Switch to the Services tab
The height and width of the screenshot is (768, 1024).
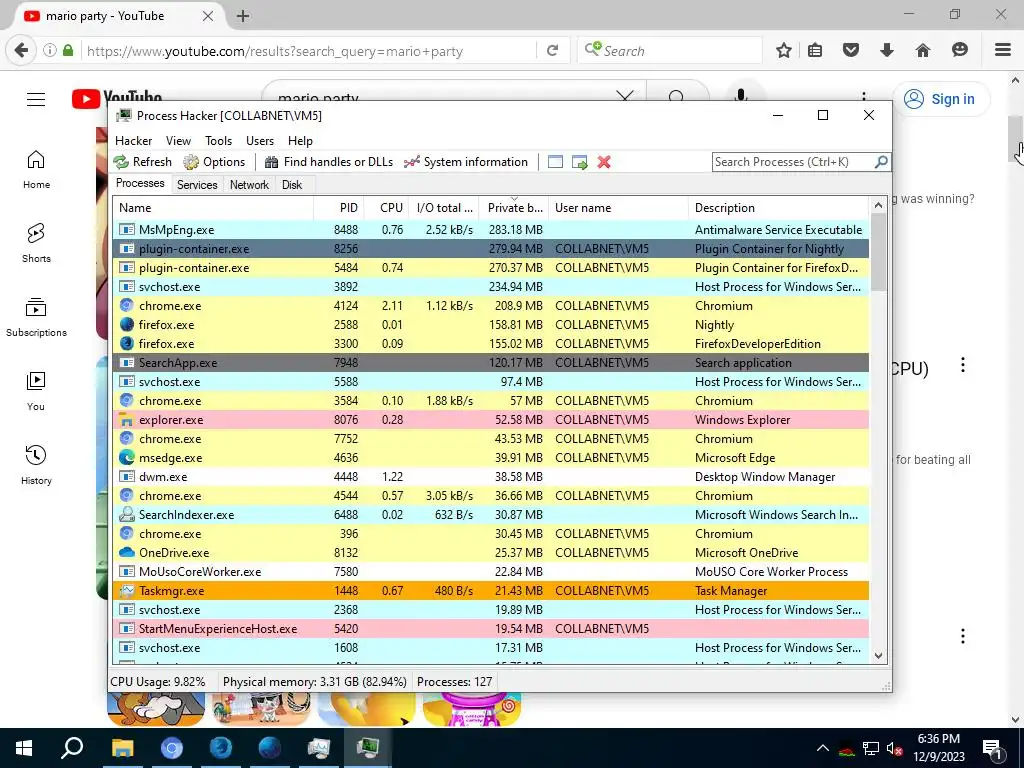[197, 185]
